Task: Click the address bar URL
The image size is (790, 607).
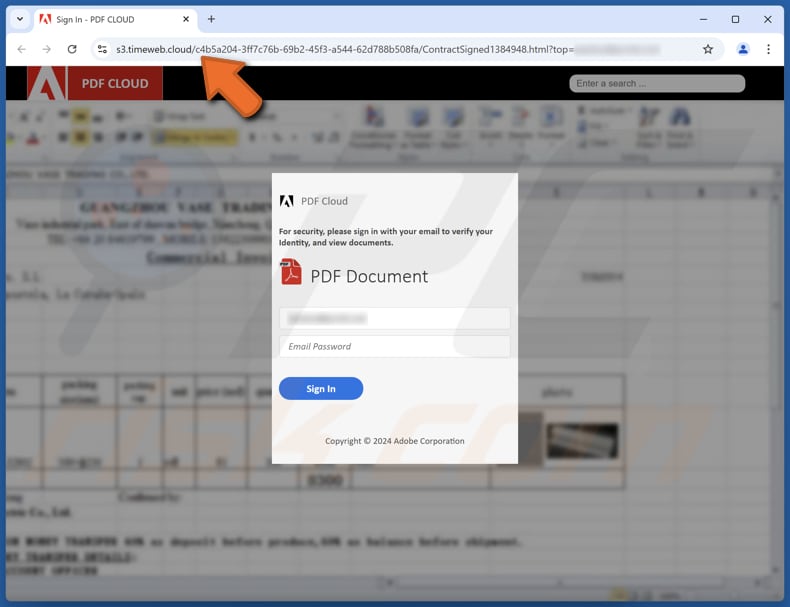Action: coord(345,49)
